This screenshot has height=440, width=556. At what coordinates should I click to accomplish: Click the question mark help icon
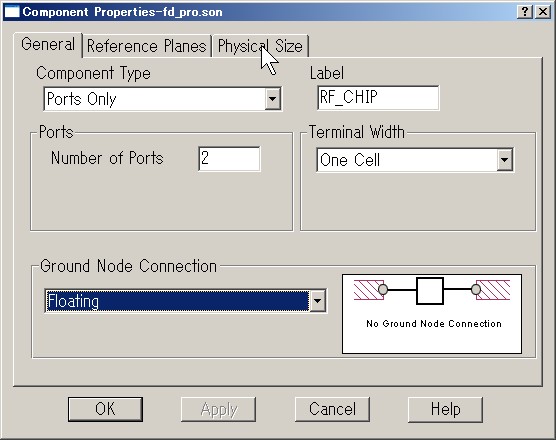pyautogui.click(x=525, y=12)
